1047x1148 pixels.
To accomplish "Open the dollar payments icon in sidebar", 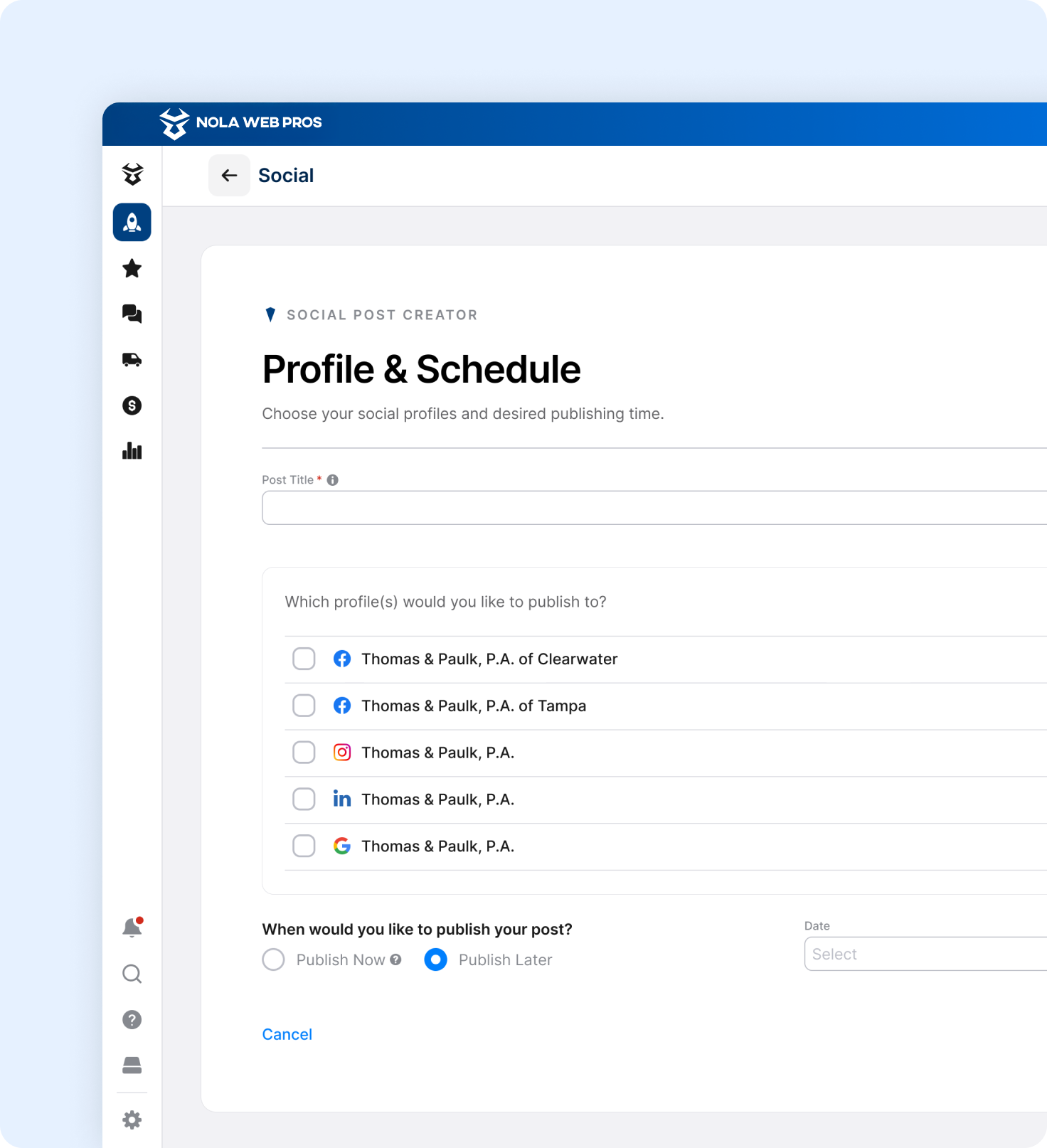I will [x=132, y=405].
